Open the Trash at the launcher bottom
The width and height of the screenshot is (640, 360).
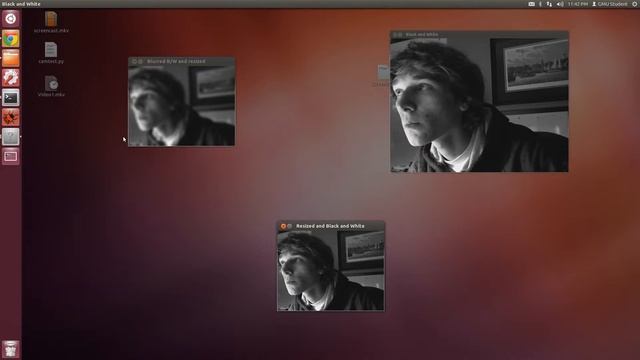(11, 349)
